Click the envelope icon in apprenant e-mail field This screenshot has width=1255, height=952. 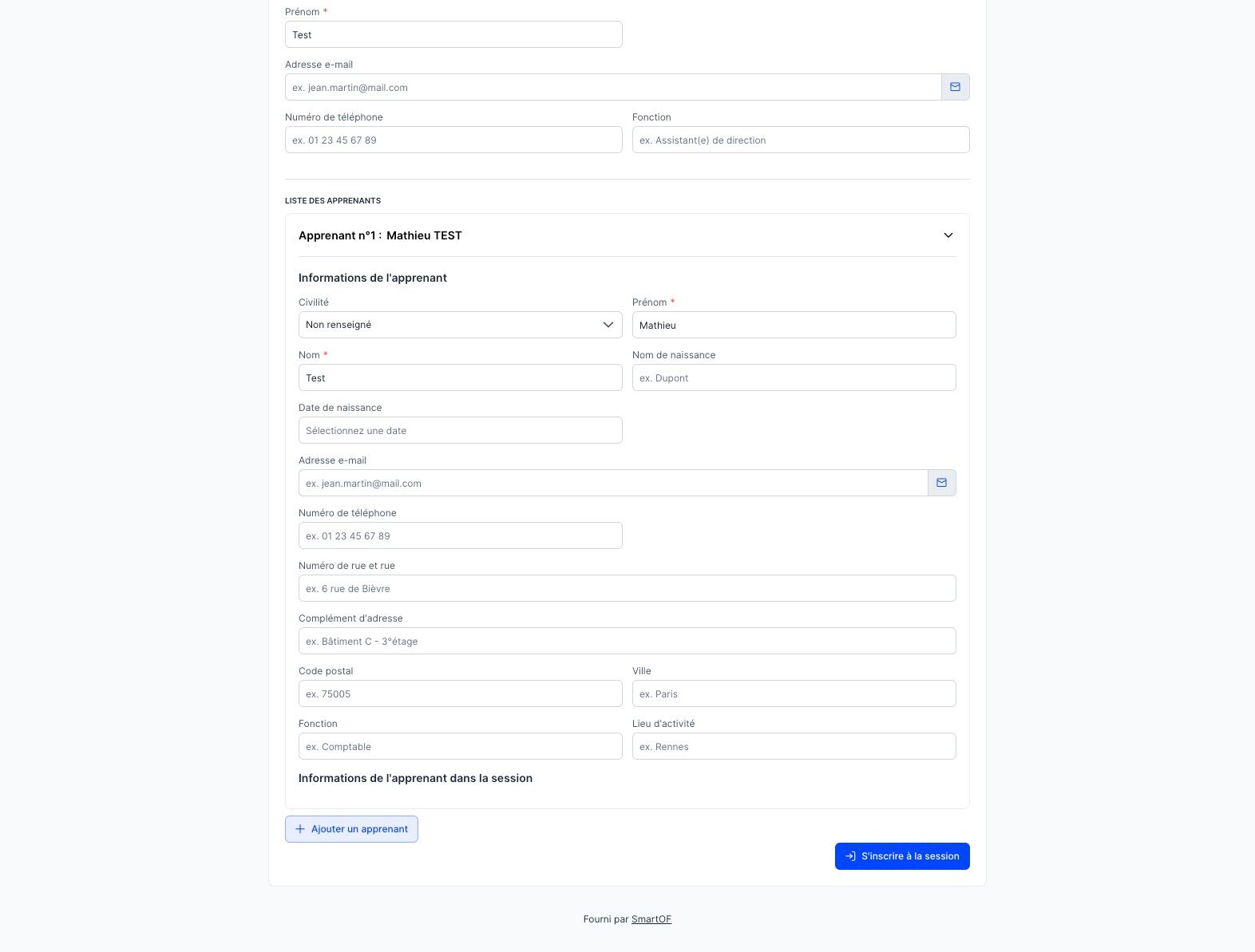pyautogui.click(x=941, y=483)
